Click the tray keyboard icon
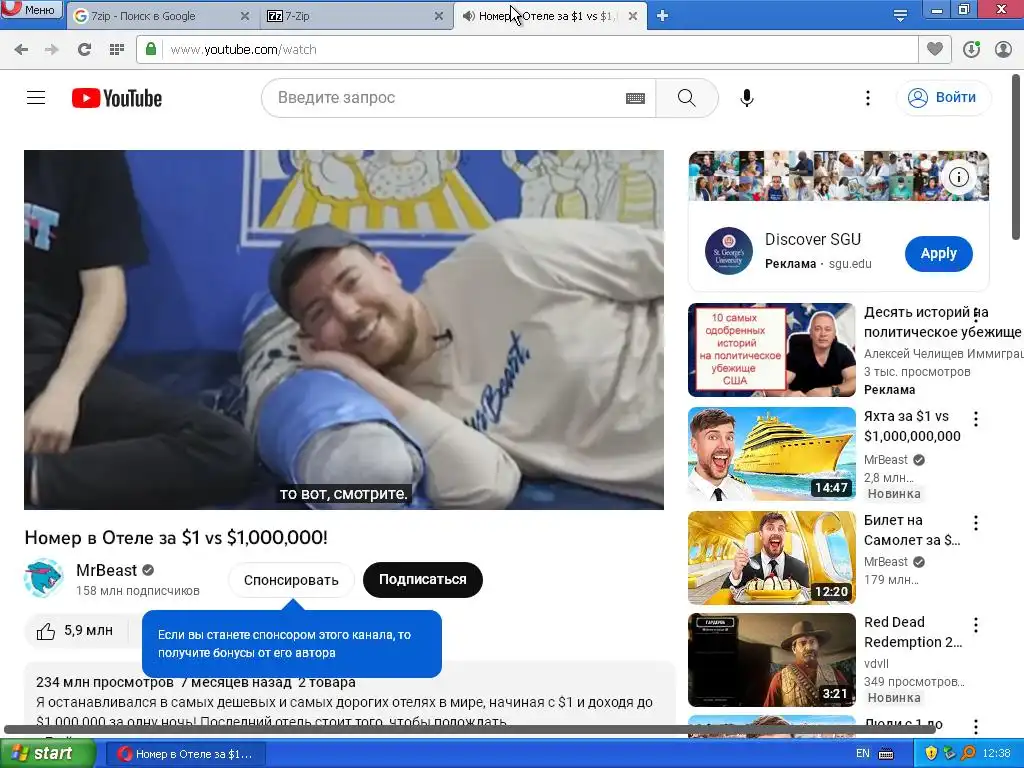The width and height of the screenshot is (1024, 768). 886,754
